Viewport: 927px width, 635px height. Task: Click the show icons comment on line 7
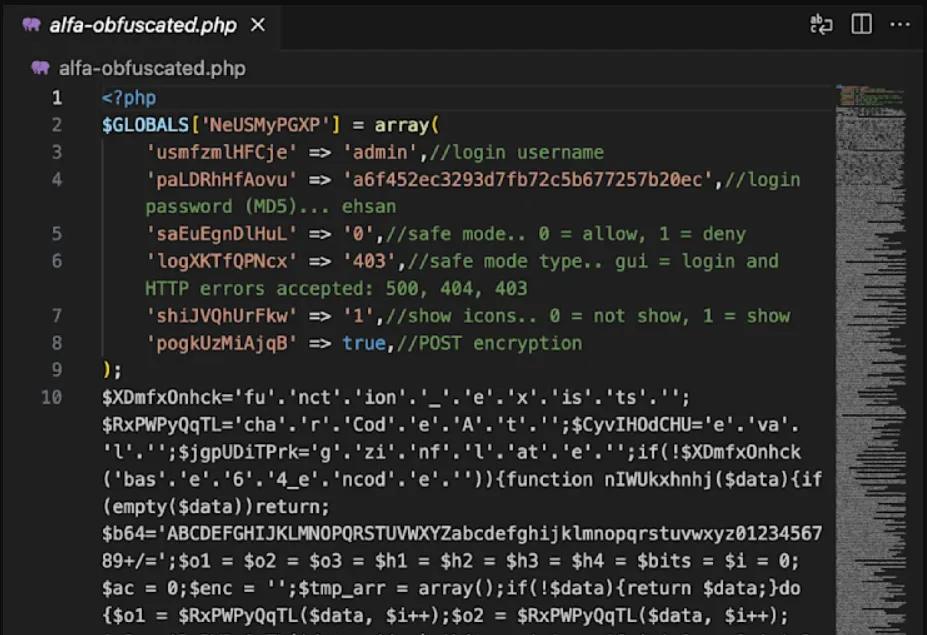(x=588, y=316)
